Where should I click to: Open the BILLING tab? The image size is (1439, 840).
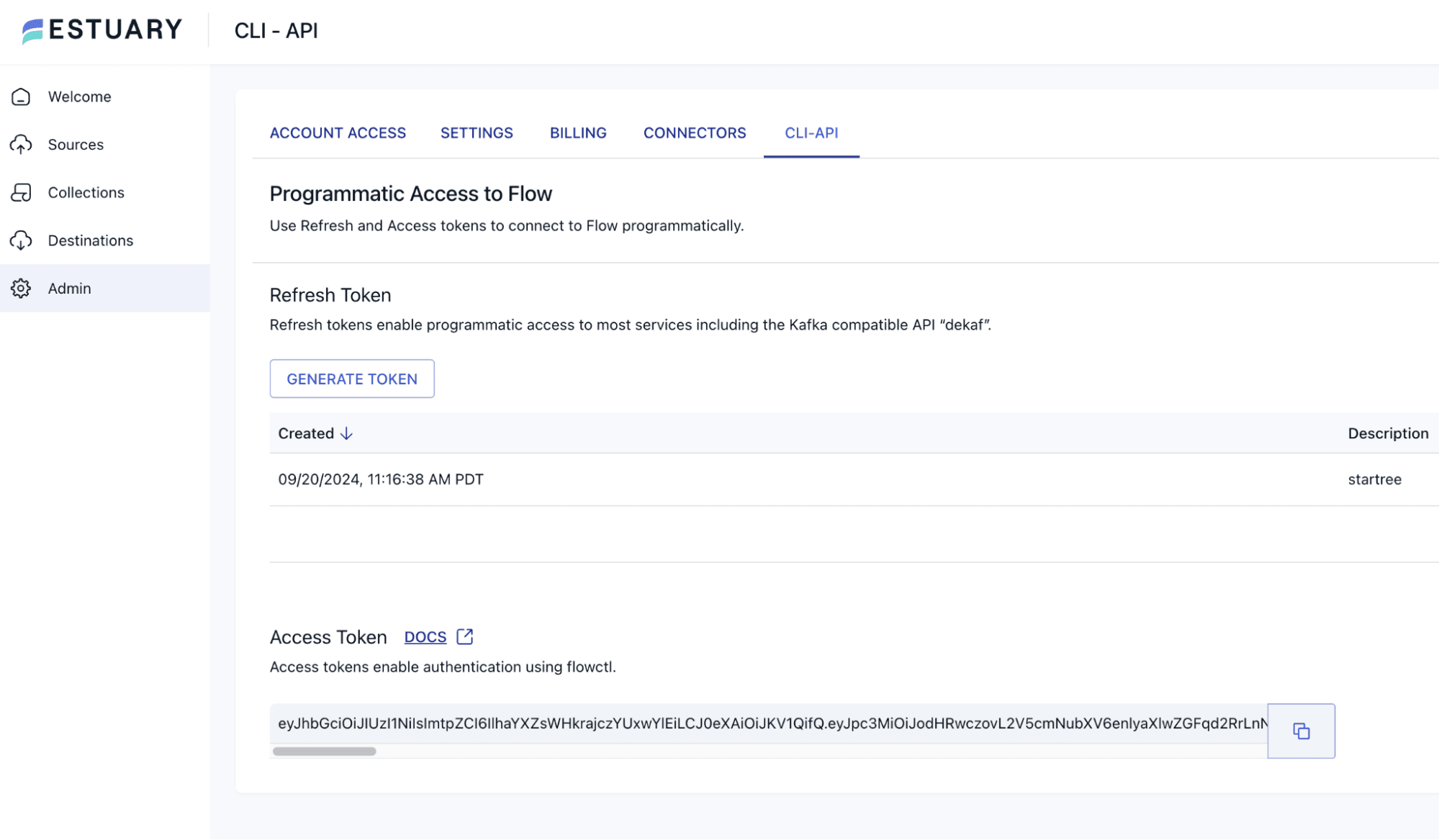577,132
